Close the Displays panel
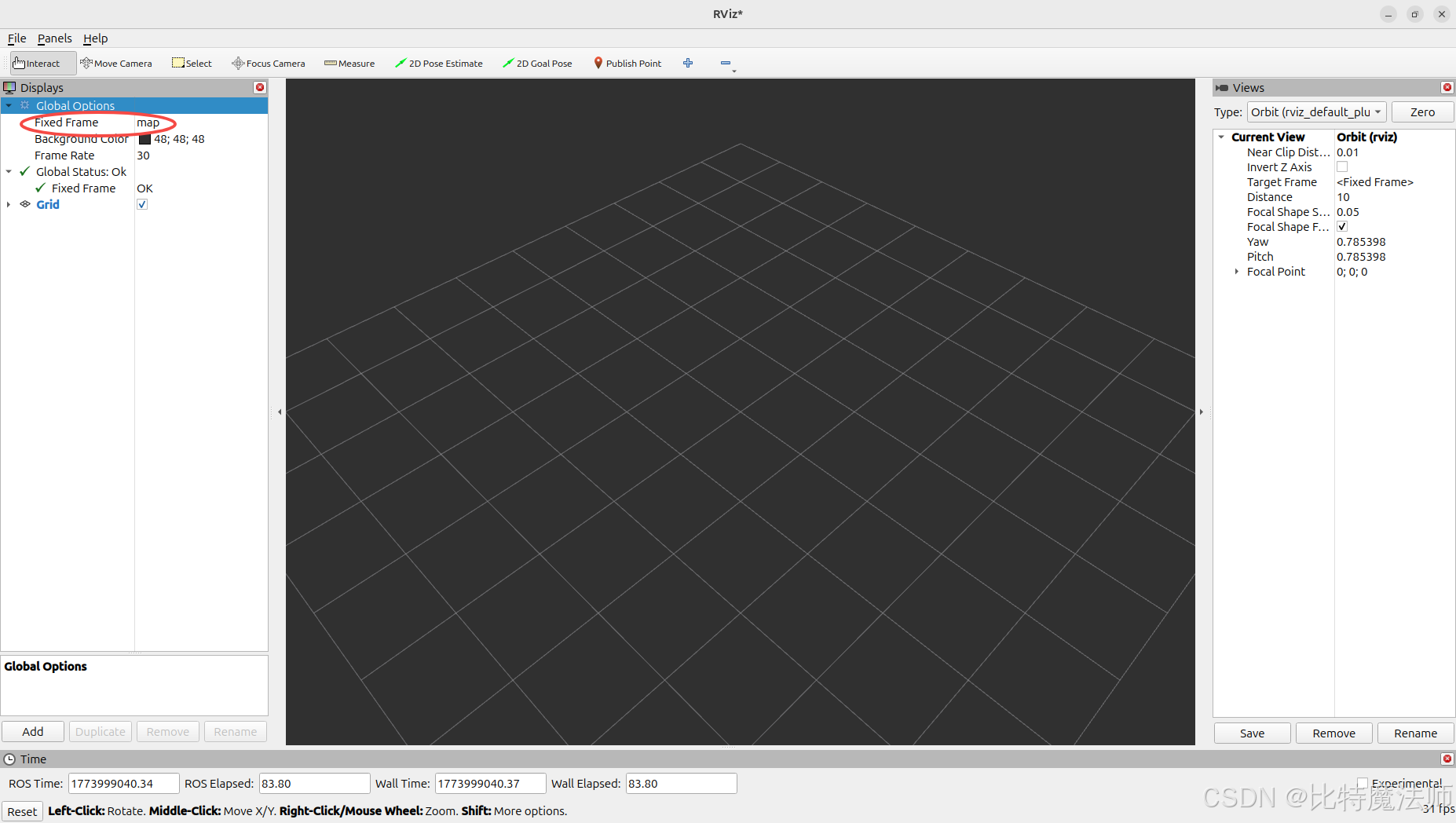1456x823 pixels. 260,87
